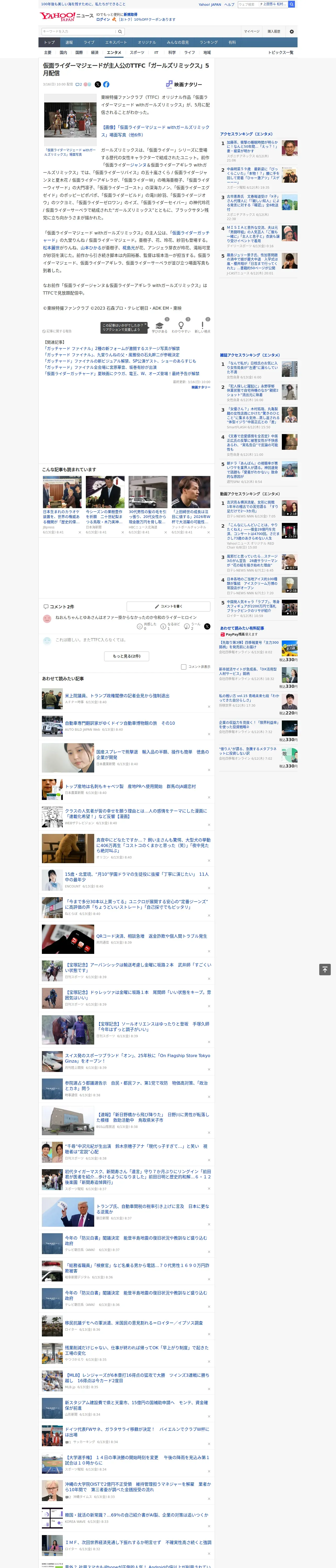Dismiss the 日本生まれのカラオケ recommended article

79,533
